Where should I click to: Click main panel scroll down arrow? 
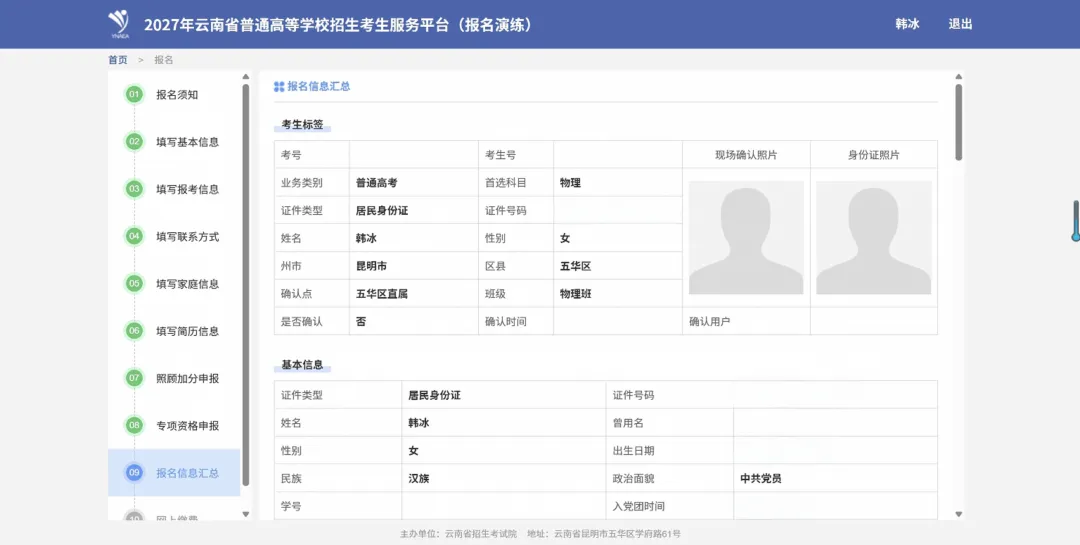[x=958, y=514]
